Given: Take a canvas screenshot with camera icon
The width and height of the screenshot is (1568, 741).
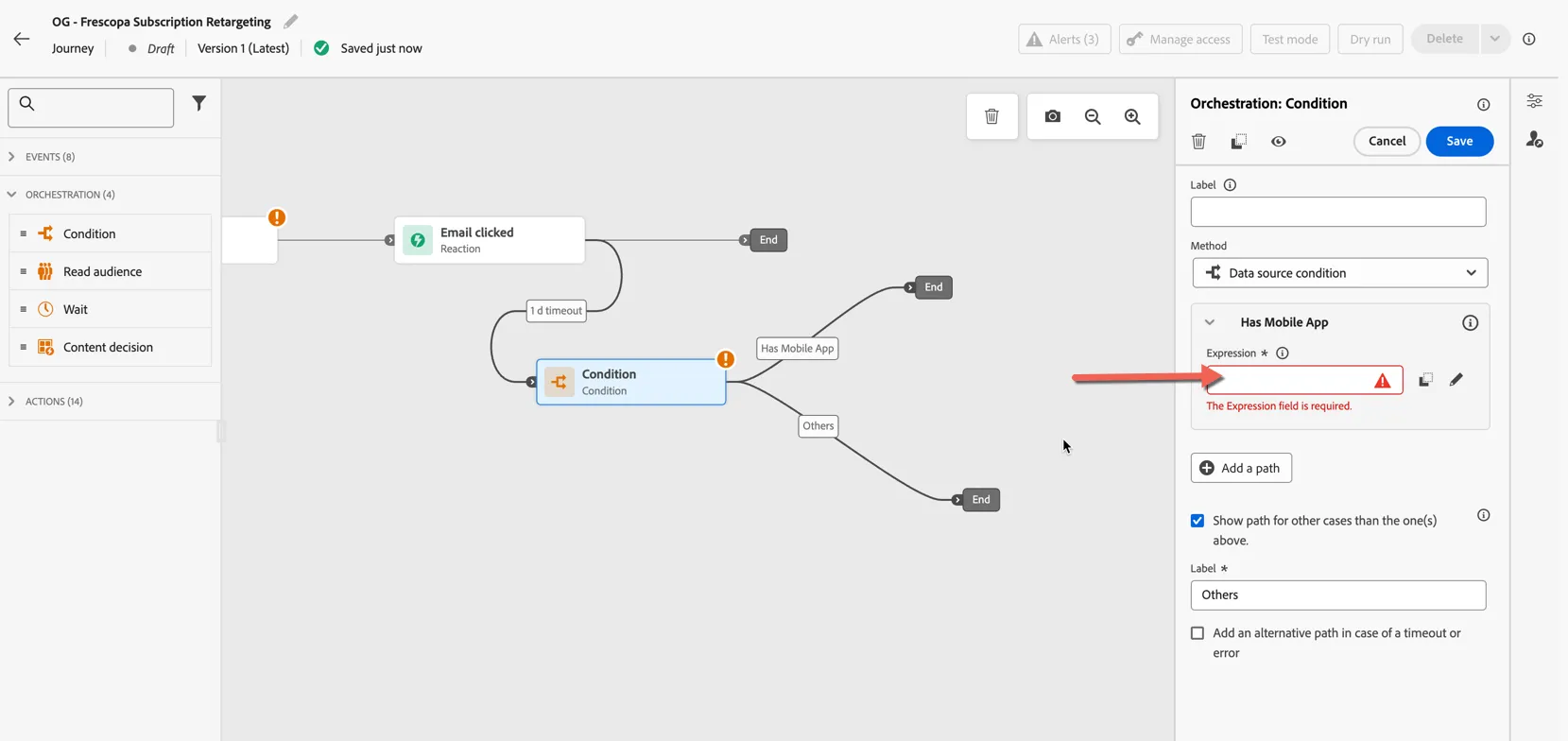Looking at the screenshot, I should tap(1053, 116).
